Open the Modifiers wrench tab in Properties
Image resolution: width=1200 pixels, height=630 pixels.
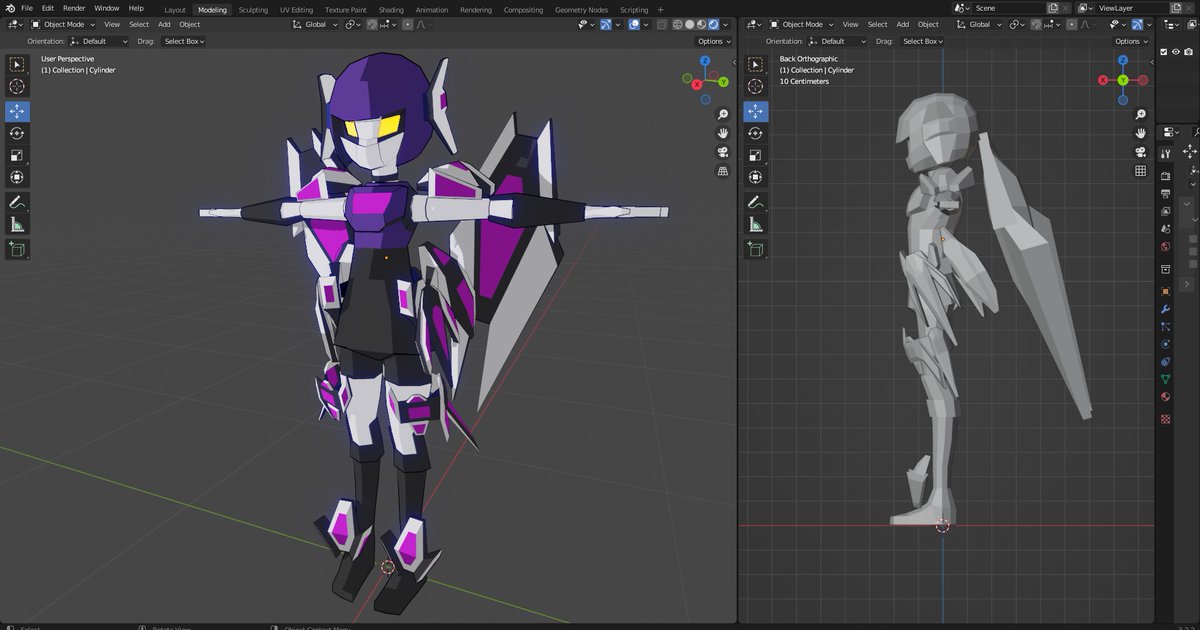coord(1165,309)
